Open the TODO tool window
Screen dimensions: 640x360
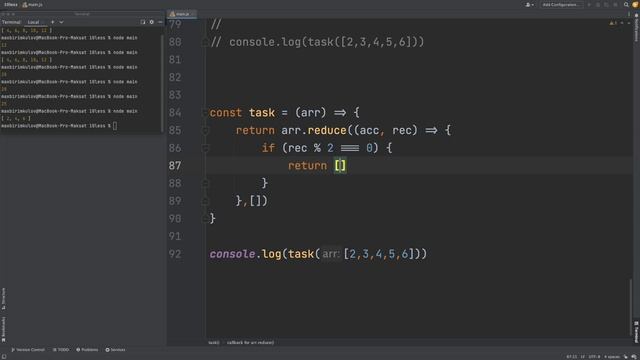click(61, 350)
